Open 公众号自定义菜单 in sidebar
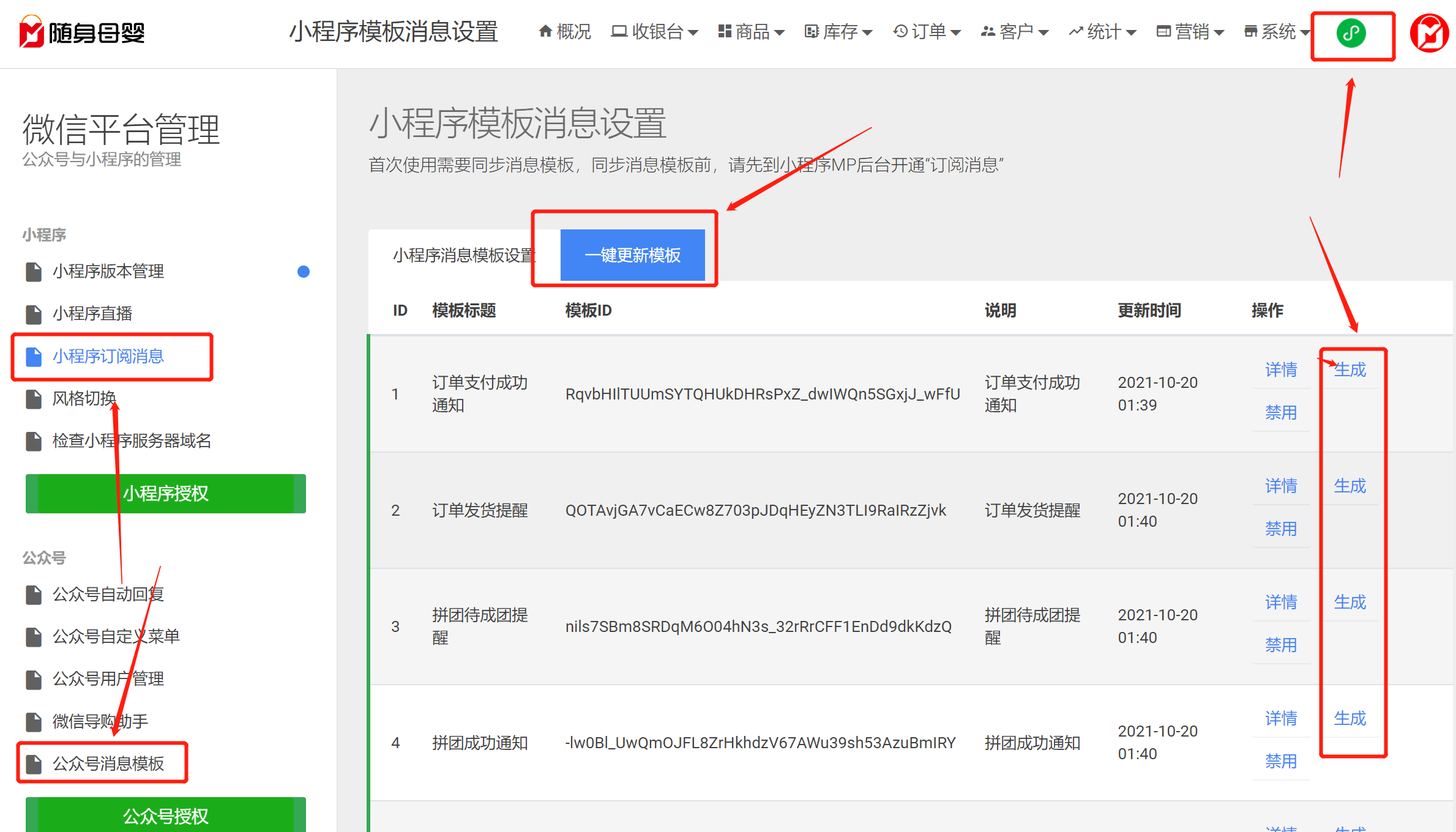The image size is (1456, 832). [x=103, y=636]
